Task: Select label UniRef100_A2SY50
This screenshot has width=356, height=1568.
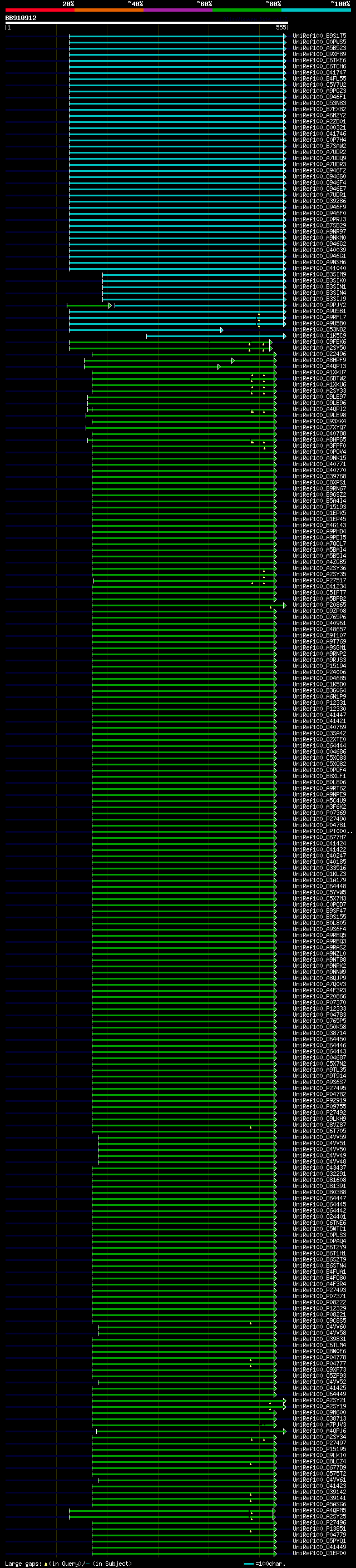Action: 319,348
